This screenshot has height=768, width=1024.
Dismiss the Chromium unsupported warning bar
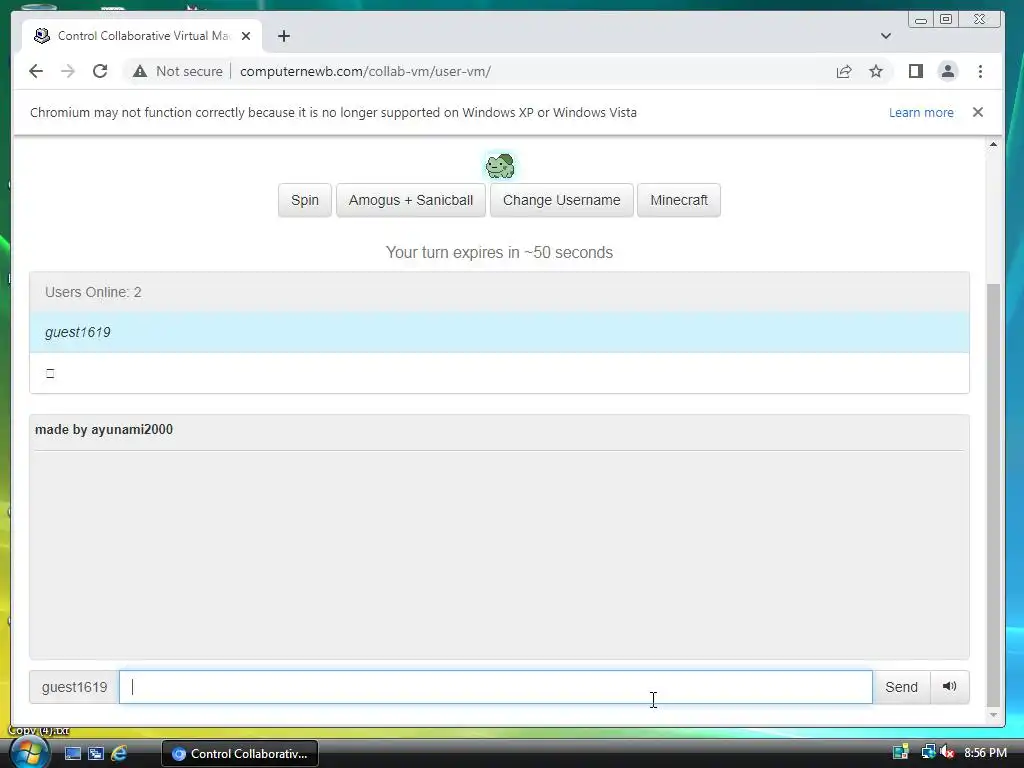click(978, 112)
